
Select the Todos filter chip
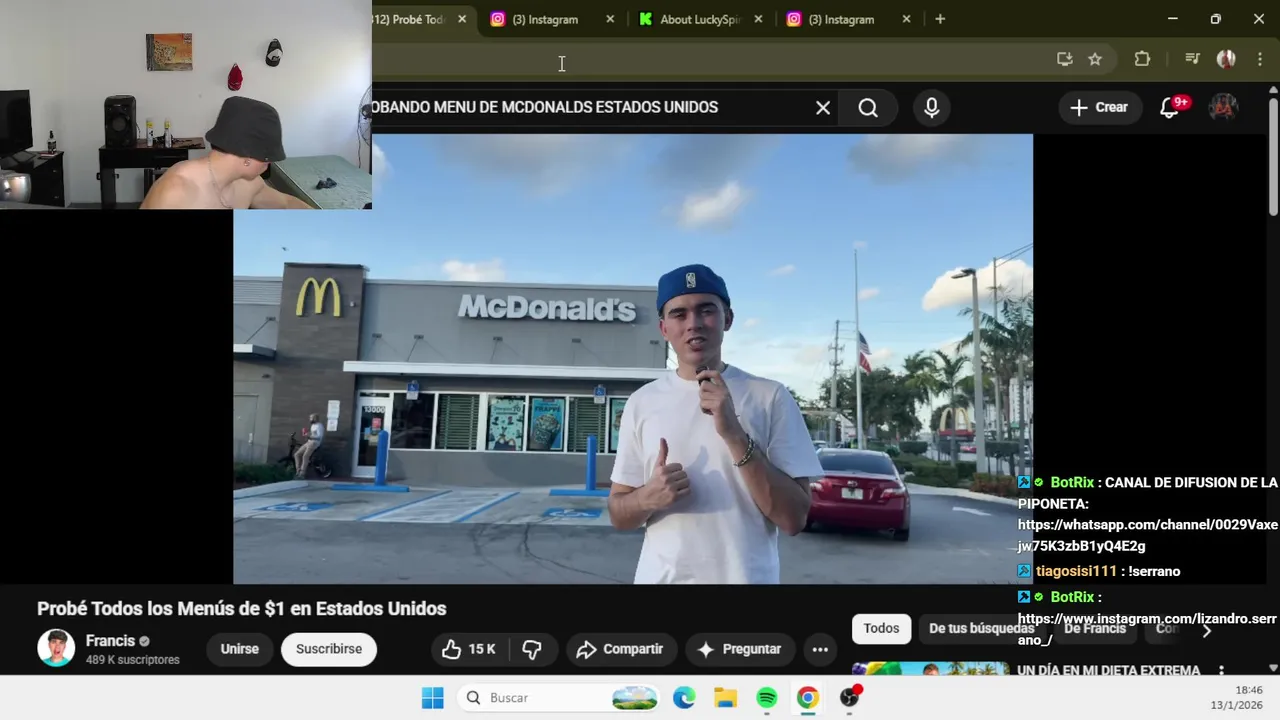click(x=881, y=628)
